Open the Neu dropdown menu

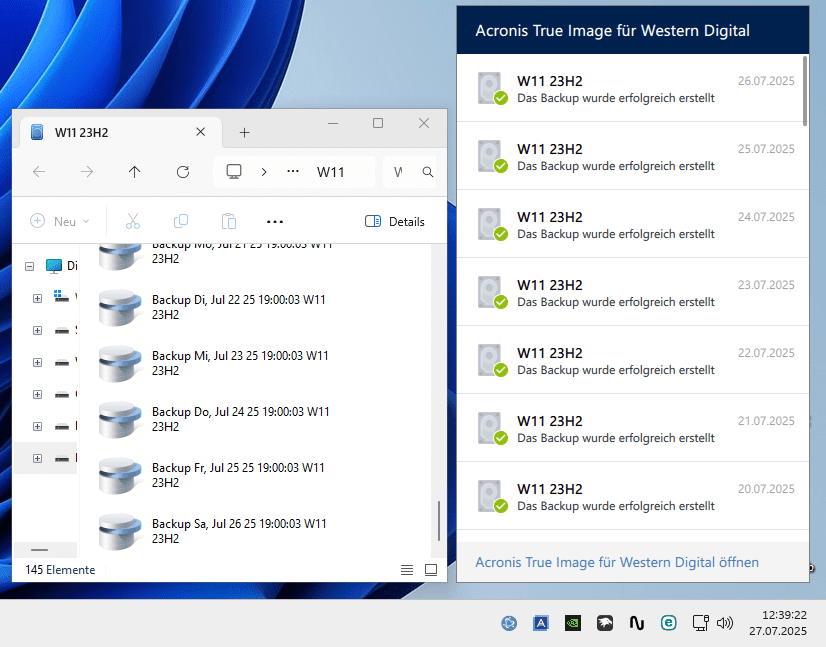click(60, 221)
